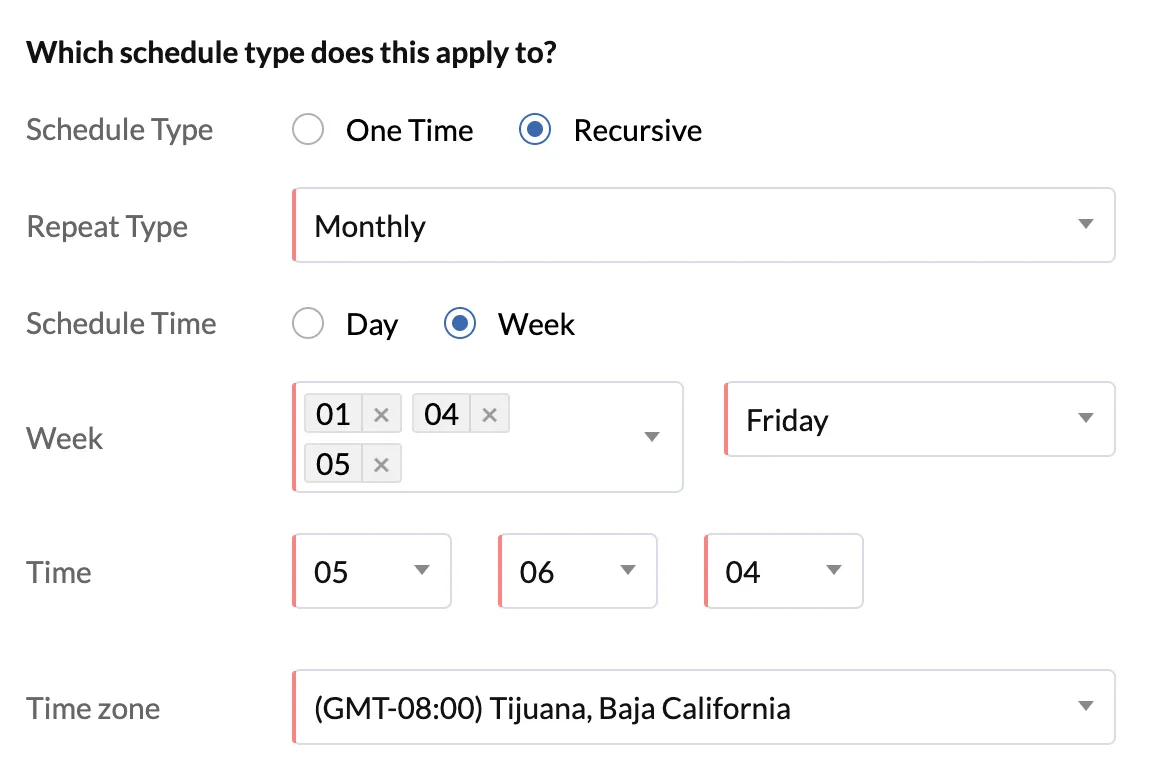Select Recursive schedule type
The image size is (1161, 763).
(x=535, y=130)
